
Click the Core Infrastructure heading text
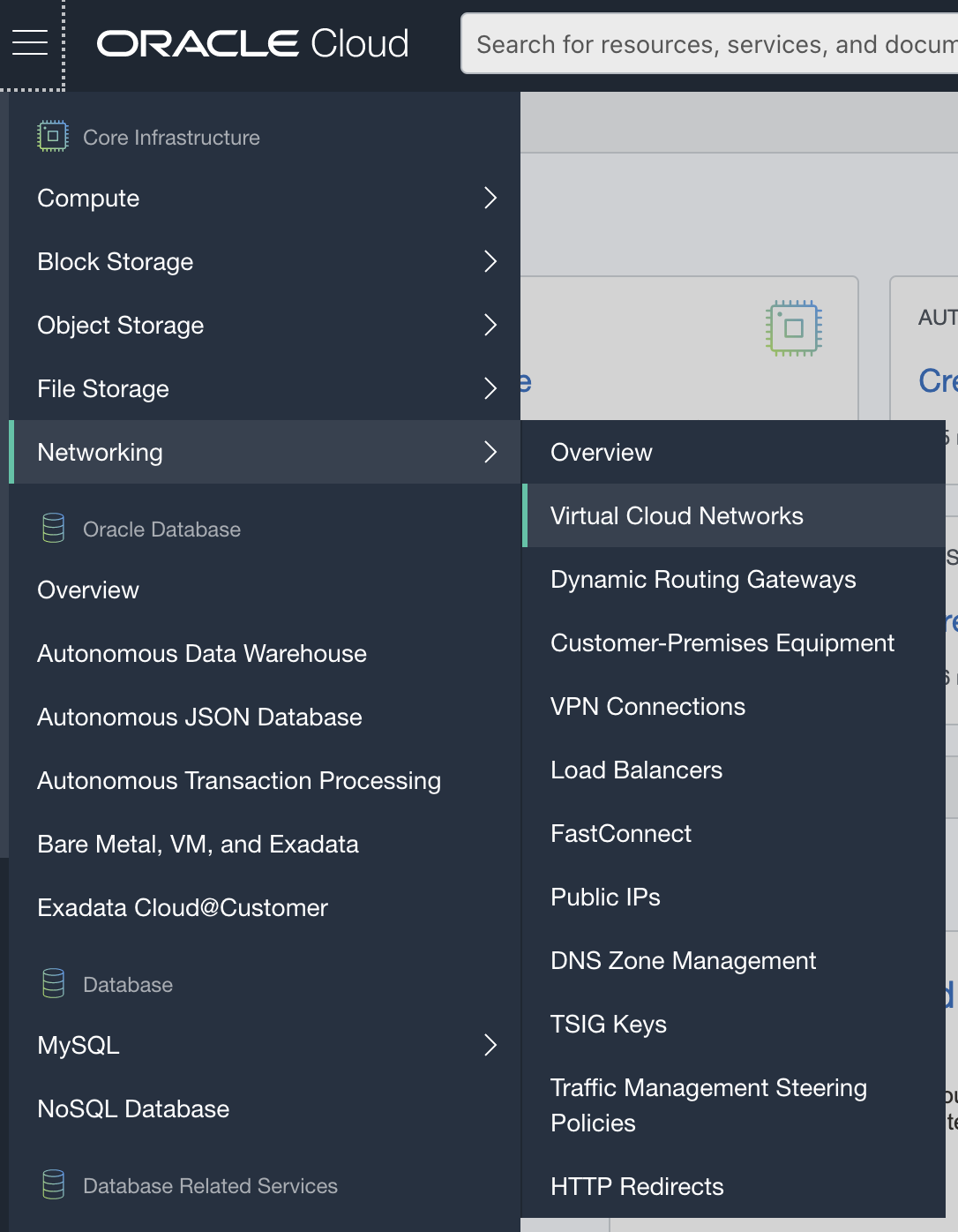pos(171,138)
